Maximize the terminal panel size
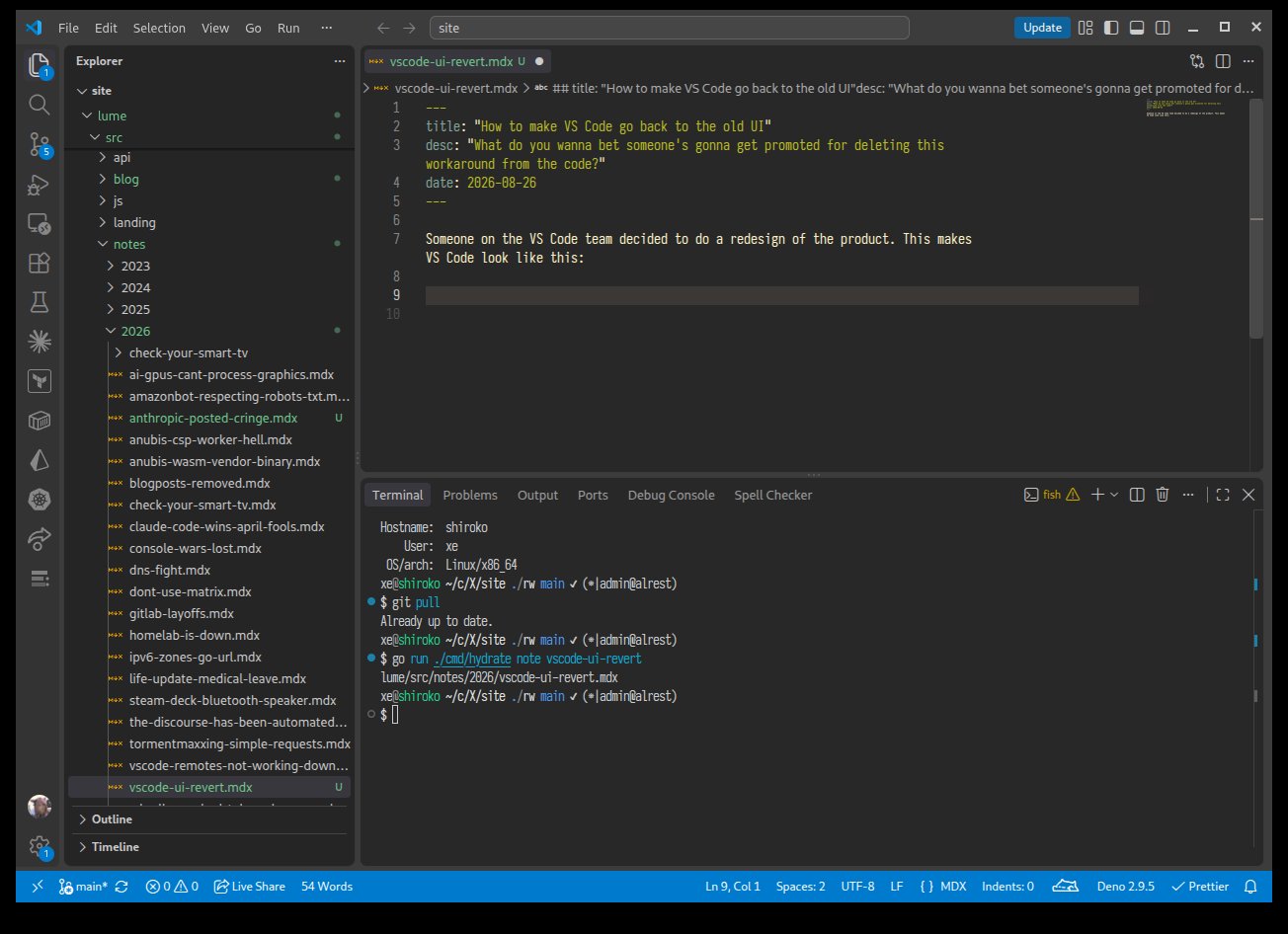 click(x=1223, y=495)
